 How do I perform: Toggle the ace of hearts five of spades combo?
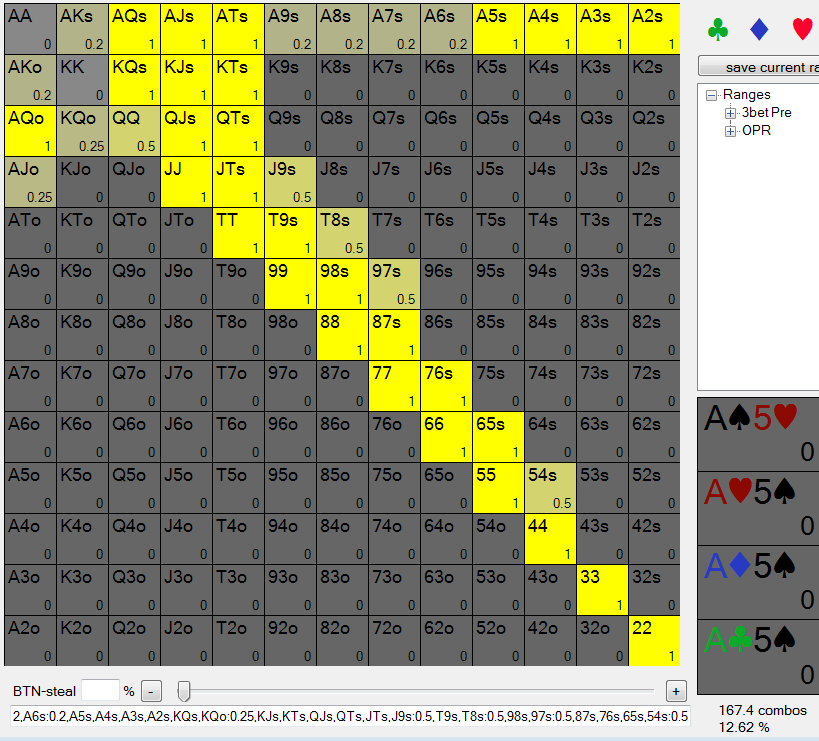758,509
